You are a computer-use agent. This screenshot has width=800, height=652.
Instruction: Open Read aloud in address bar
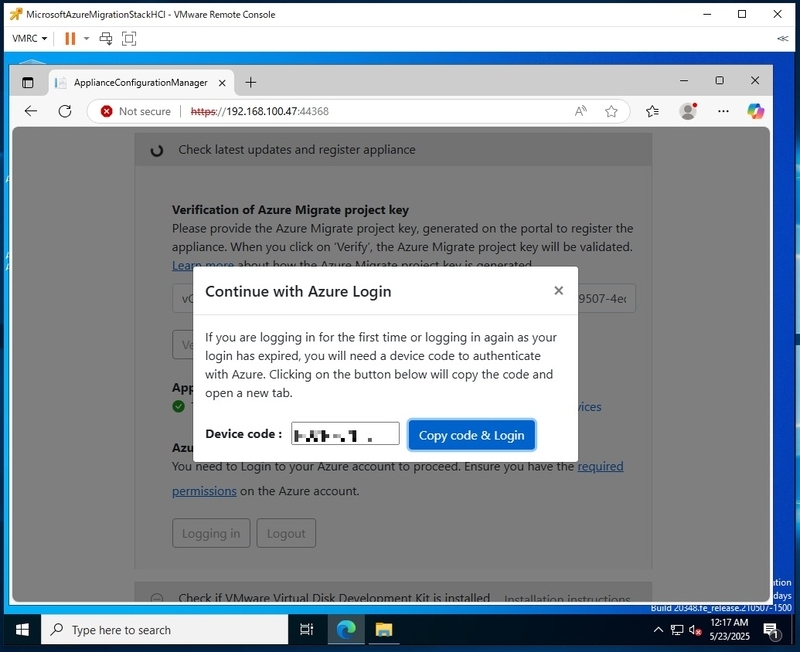pos(581,111)
